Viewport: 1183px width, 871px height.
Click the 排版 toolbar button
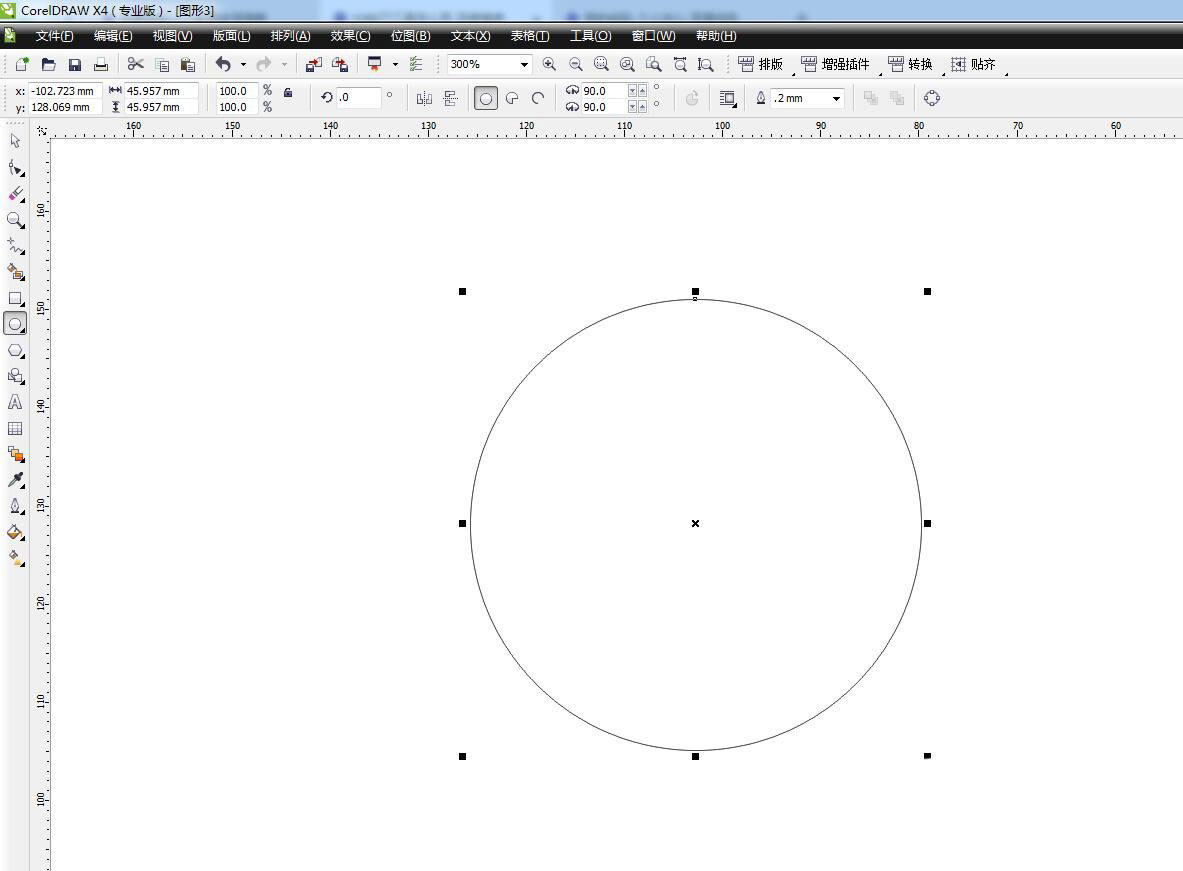[761, 64]
